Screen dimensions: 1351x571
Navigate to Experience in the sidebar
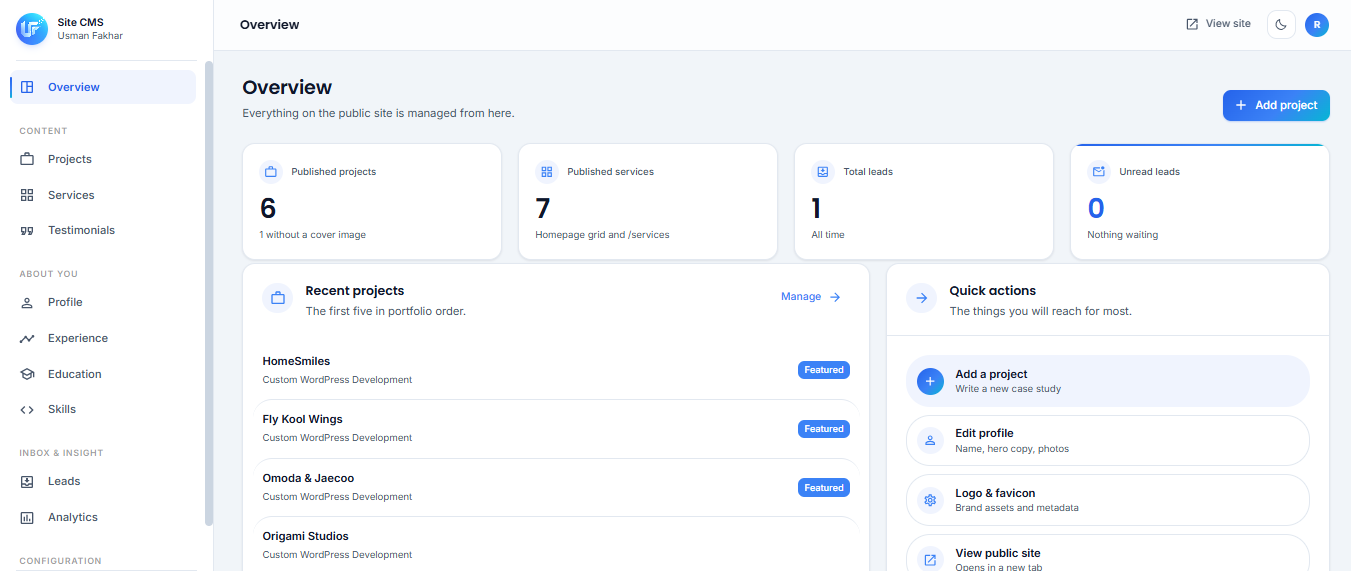pyautogui.click(x=103, y=338)
